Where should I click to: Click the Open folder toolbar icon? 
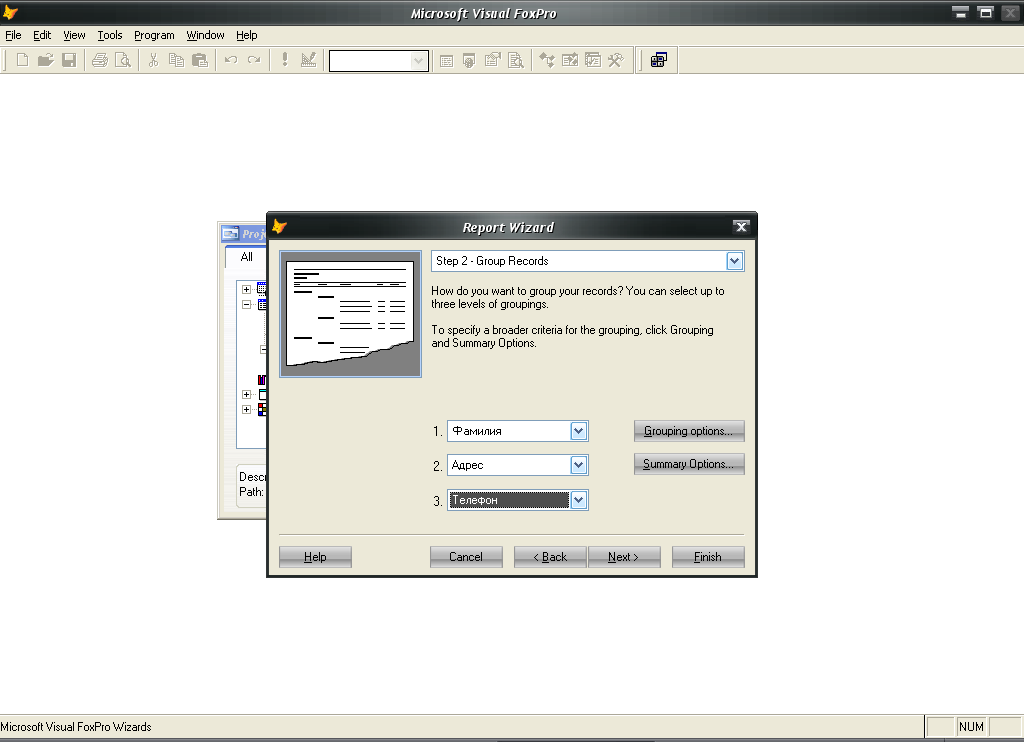pos(45,60)
